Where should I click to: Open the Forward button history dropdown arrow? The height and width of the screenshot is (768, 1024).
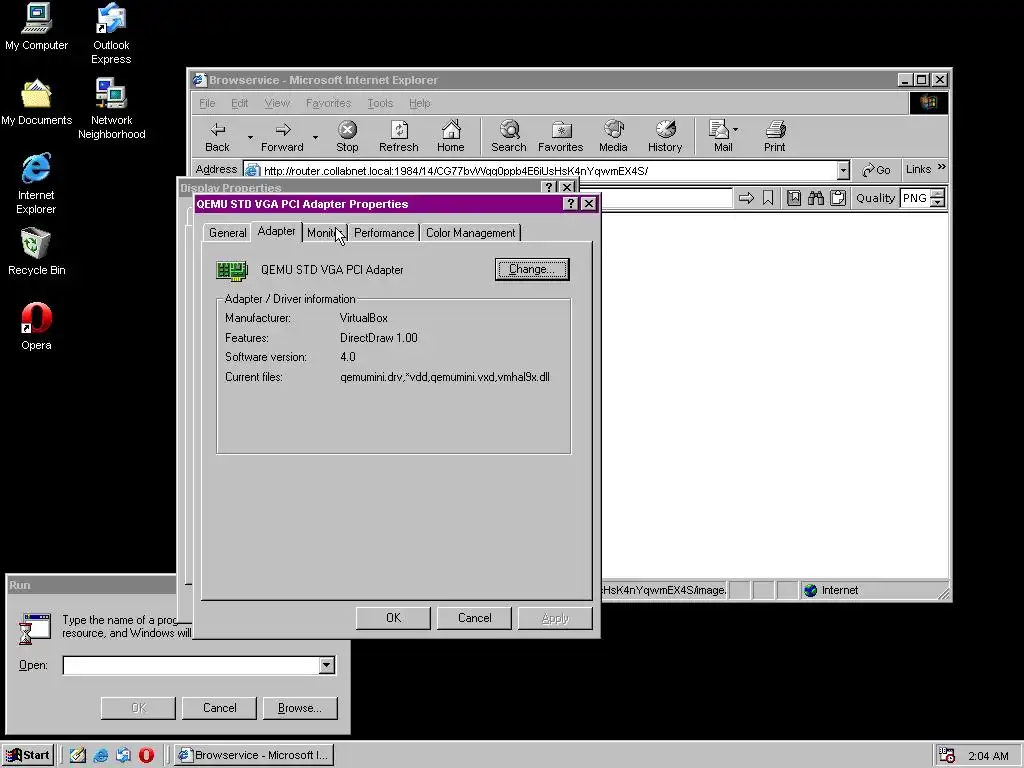point(315,137)
